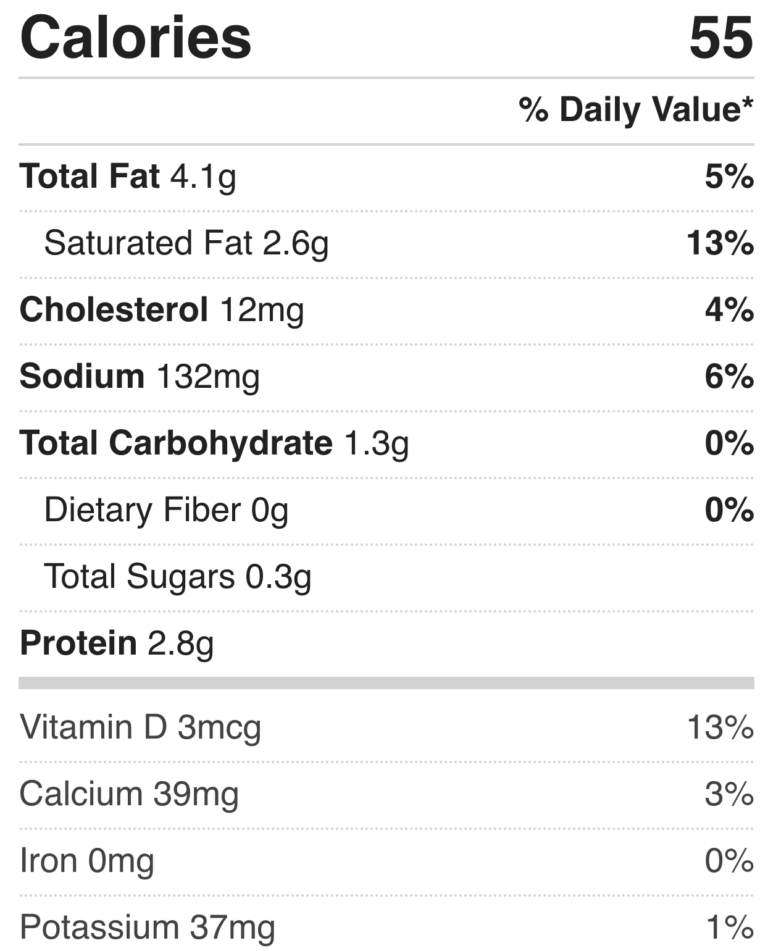Select the Total Sugars 0.3g label
The width and height of the screenshot is (768, 951).
coord(178,577)
